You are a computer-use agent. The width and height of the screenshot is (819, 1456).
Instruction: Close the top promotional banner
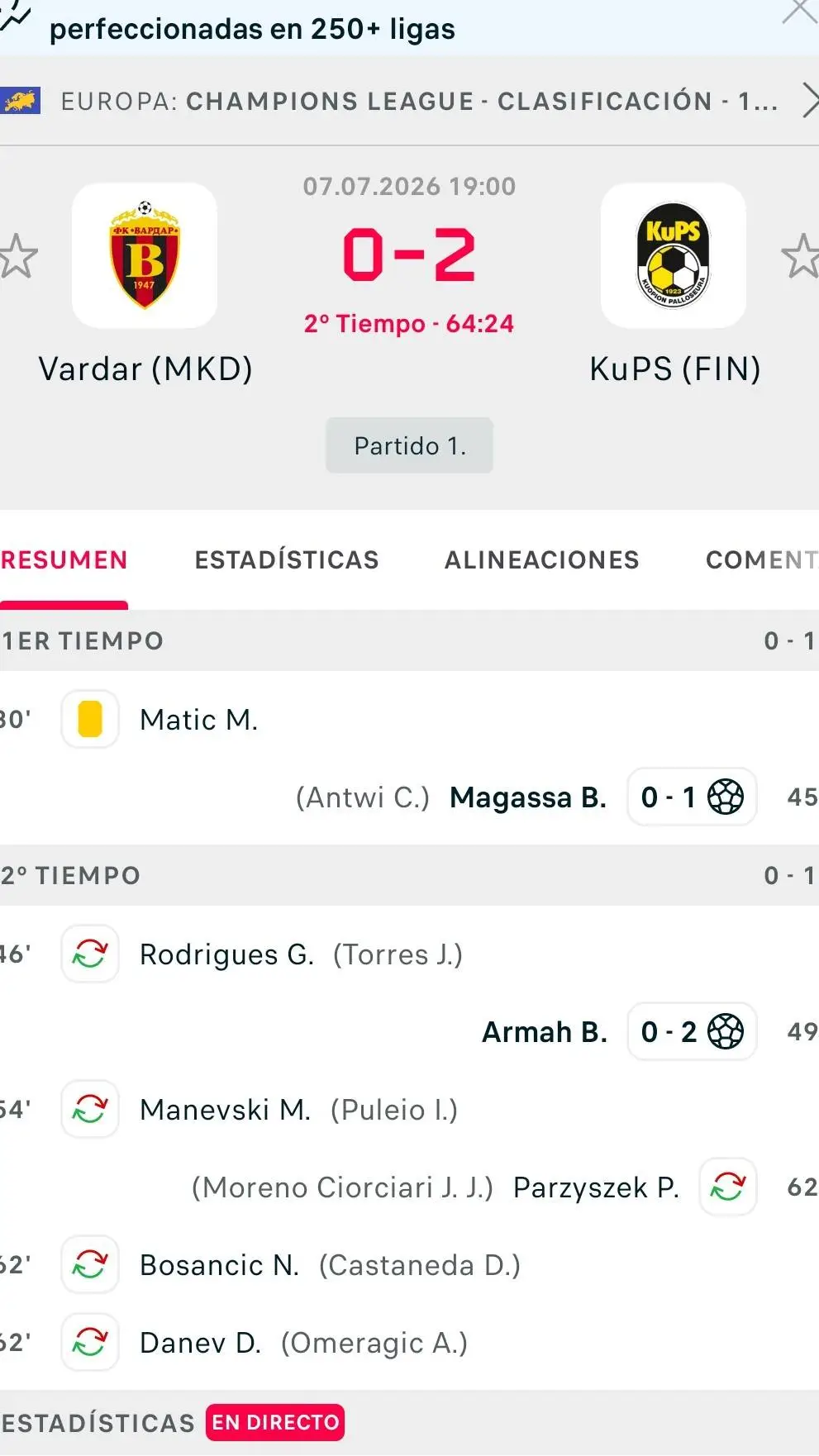coord(800,12)
